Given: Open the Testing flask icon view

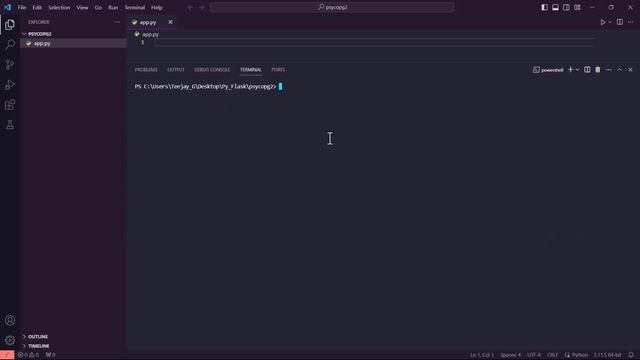Looking at the screenshot, I should point(10,124).
